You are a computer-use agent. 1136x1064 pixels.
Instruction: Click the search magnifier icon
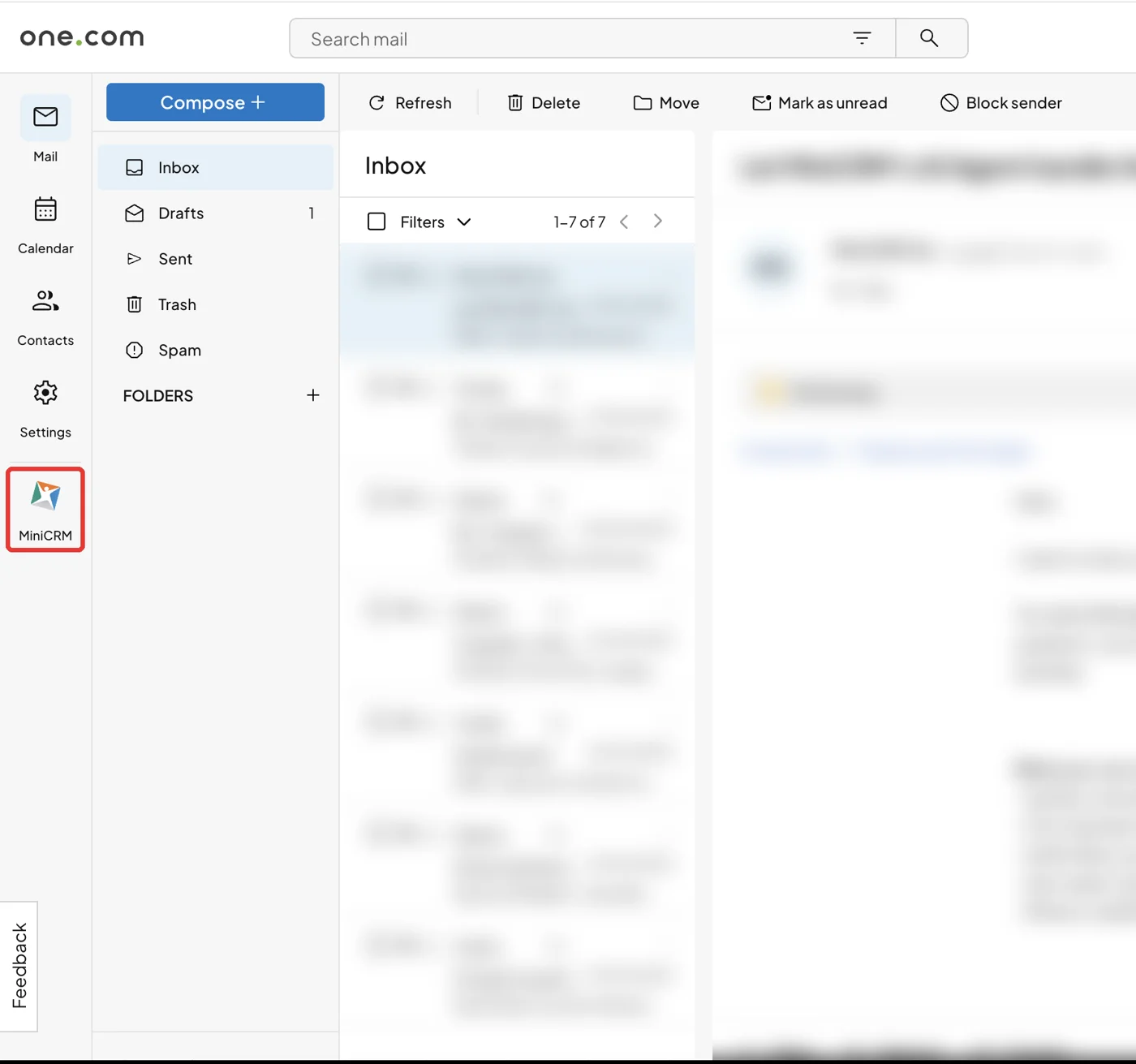coord(929,38)
